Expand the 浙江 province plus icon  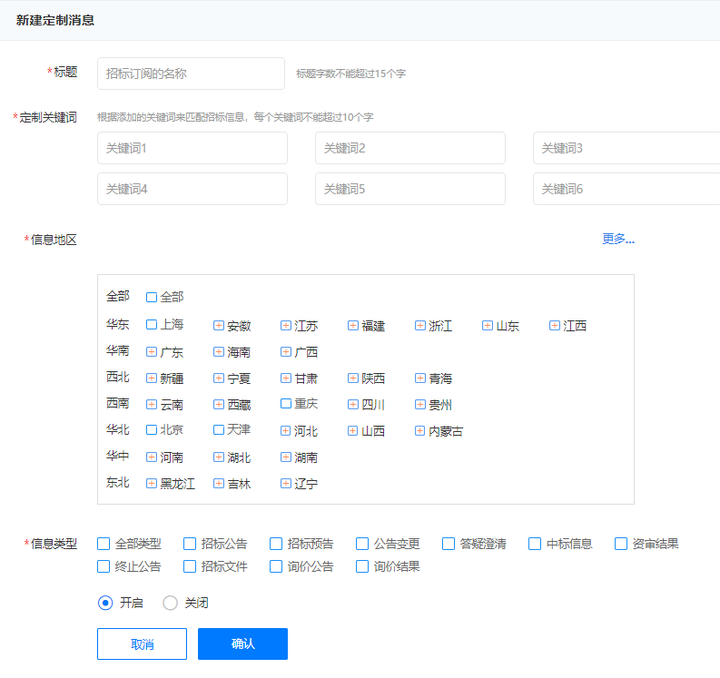[x=420, y=325]
